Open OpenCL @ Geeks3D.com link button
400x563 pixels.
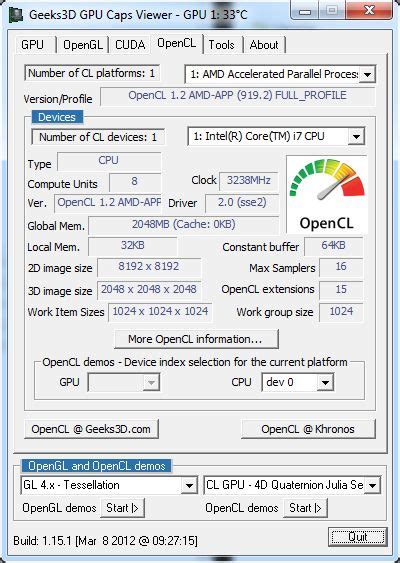coord(91,429)
